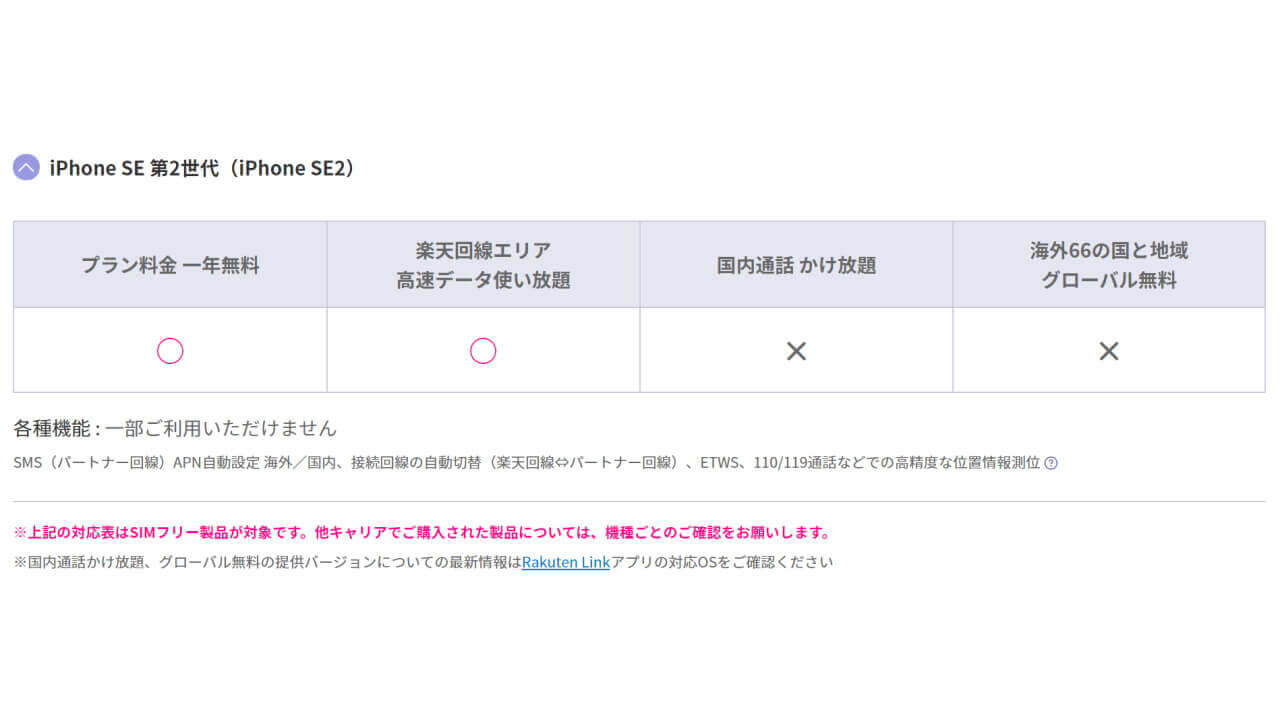Viewport: 1280px width, 720px height.
Task: Open the help question mark after 位置情報測位
Action: tap(1051, 463)
